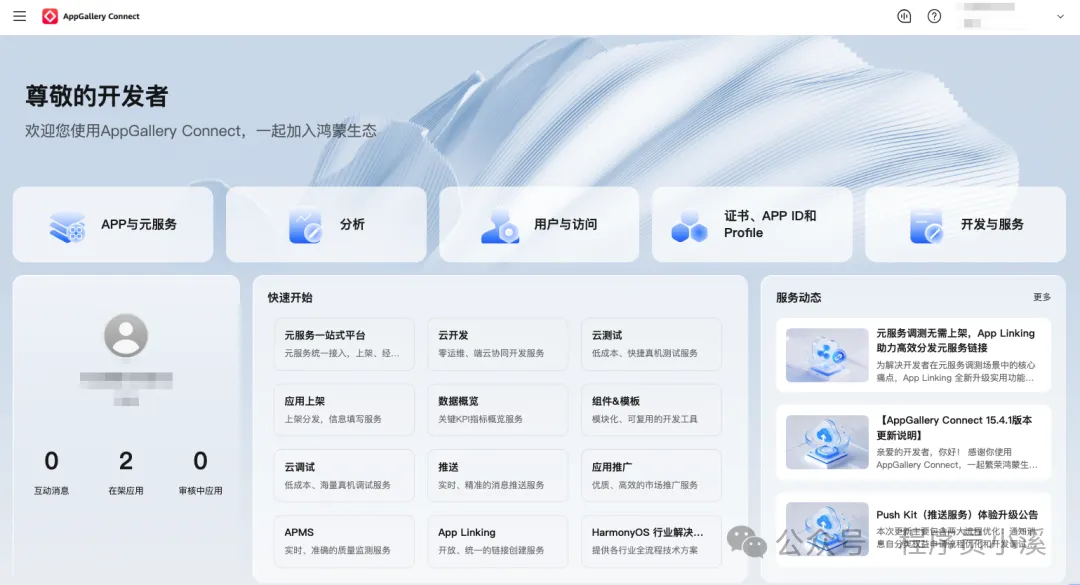Open 推送 message service

pos(497,475)
